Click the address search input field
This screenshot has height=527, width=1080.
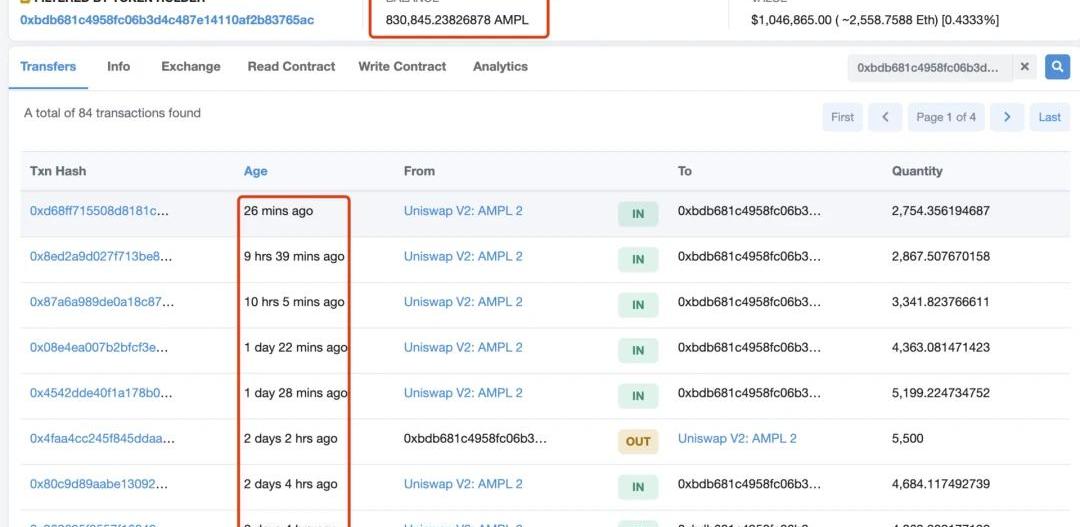click(928, 67)
